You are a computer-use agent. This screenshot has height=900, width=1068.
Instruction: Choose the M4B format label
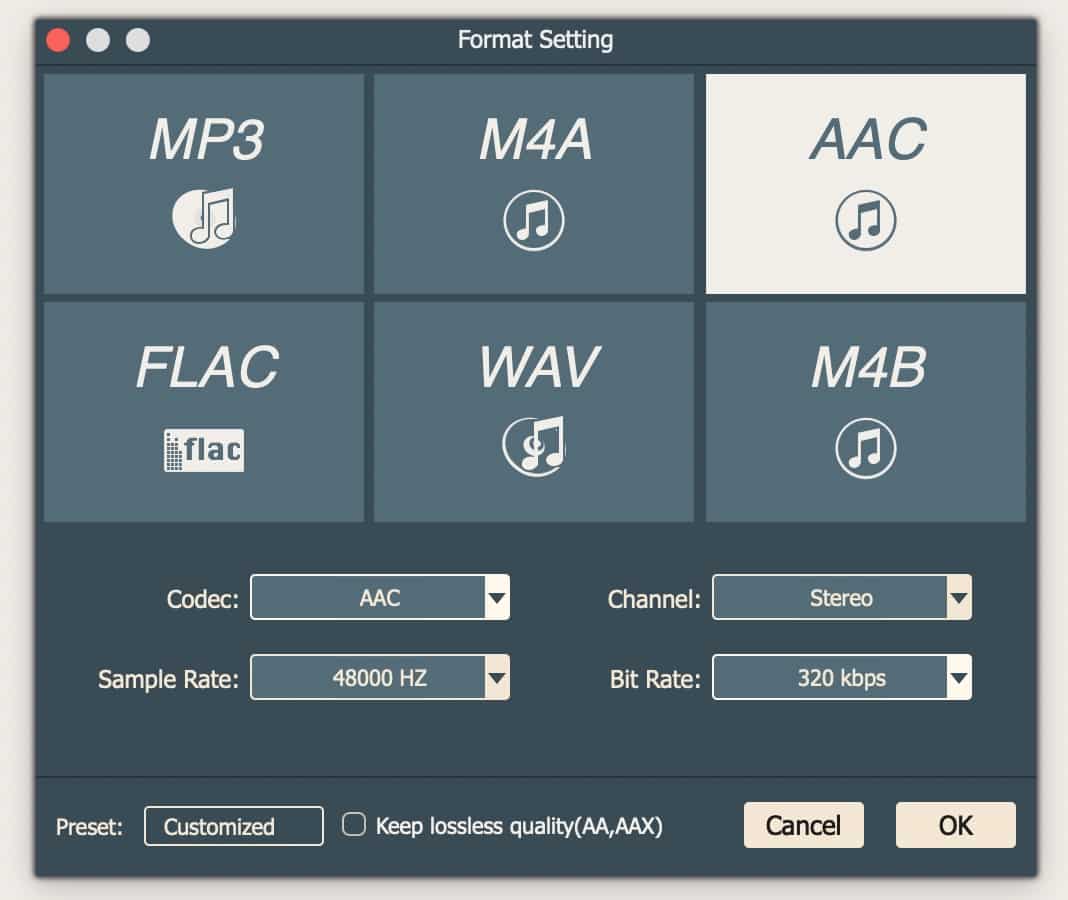tap(868, 369)
